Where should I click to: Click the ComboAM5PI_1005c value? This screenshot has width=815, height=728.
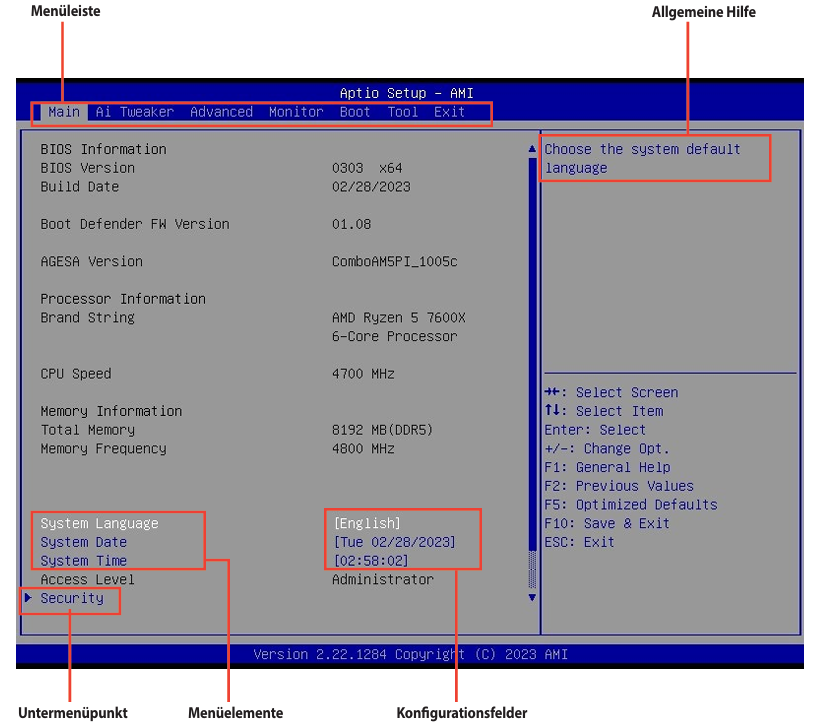395,262
